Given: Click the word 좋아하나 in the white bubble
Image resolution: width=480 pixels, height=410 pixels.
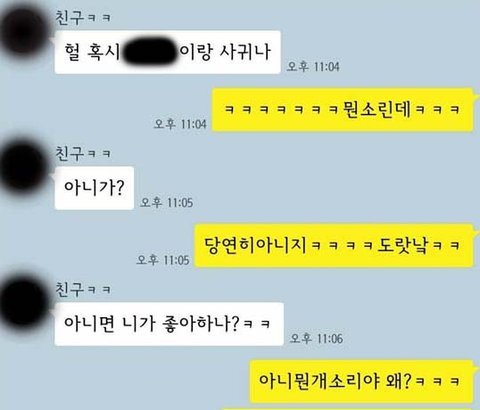Looking at the screenshot, I should [200, 323].
